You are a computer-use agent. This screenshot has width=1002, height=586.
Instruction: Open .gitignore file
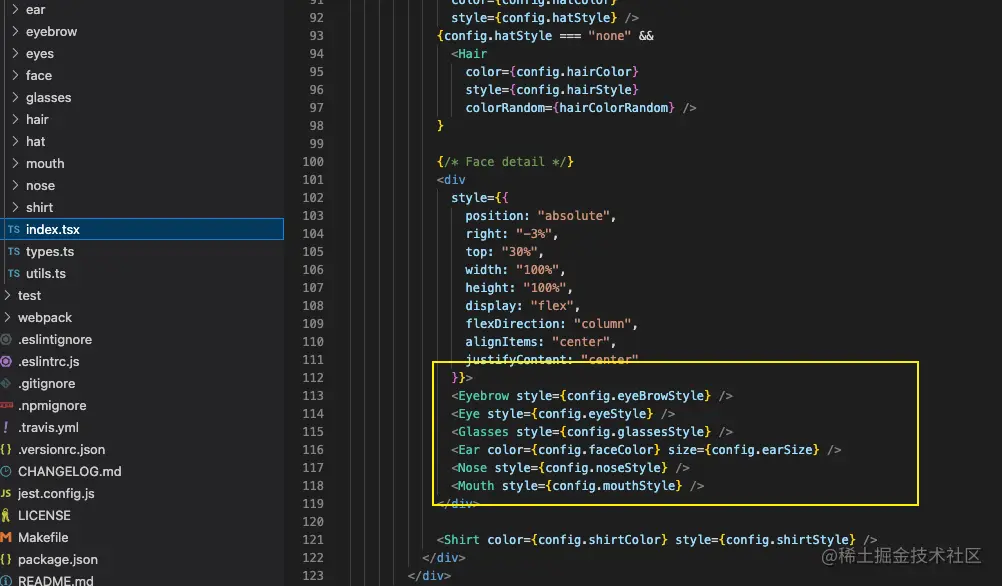47,383
